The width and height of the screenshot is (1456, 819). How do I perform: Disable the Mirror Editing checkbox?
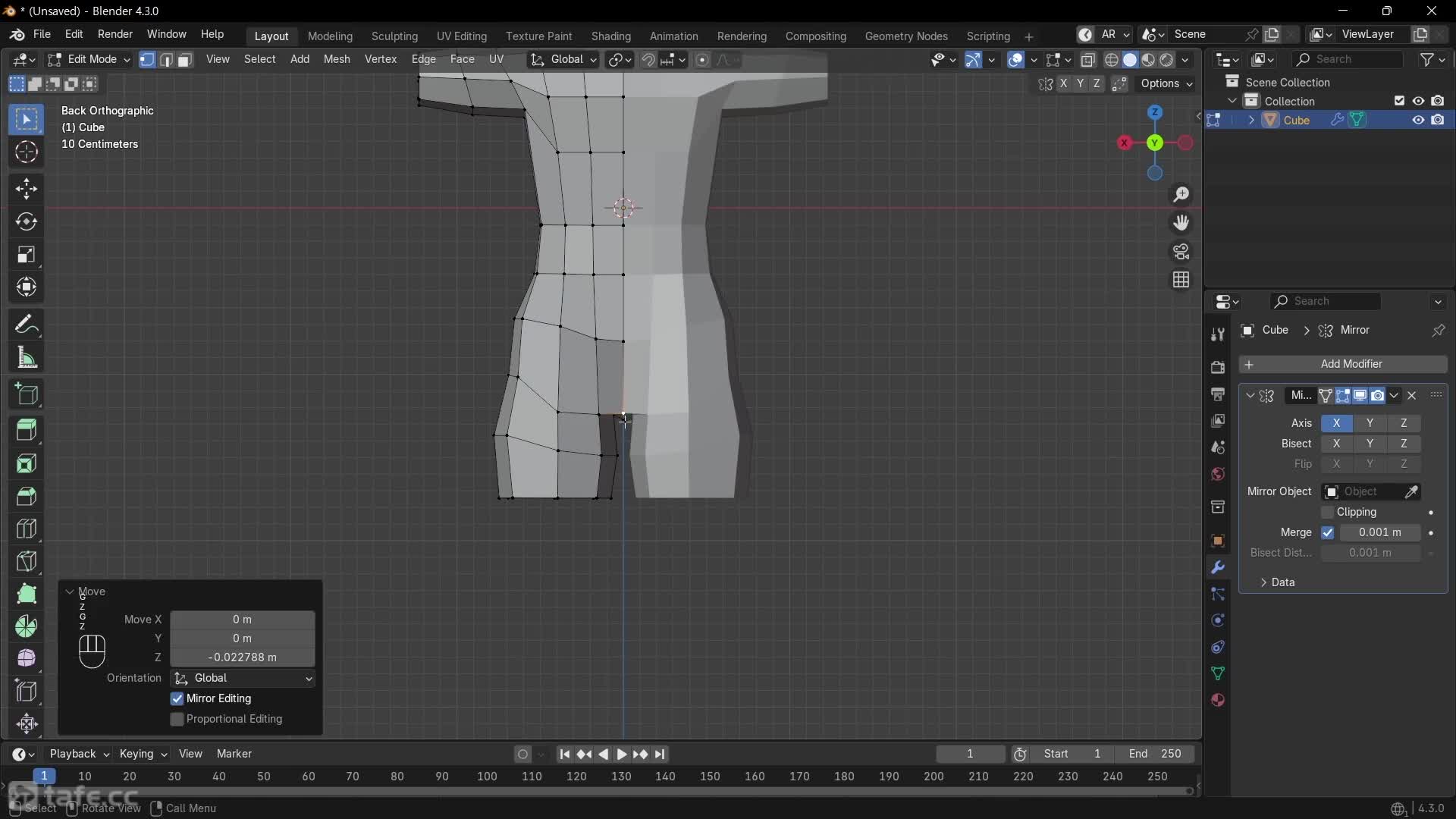coord(177,698)
